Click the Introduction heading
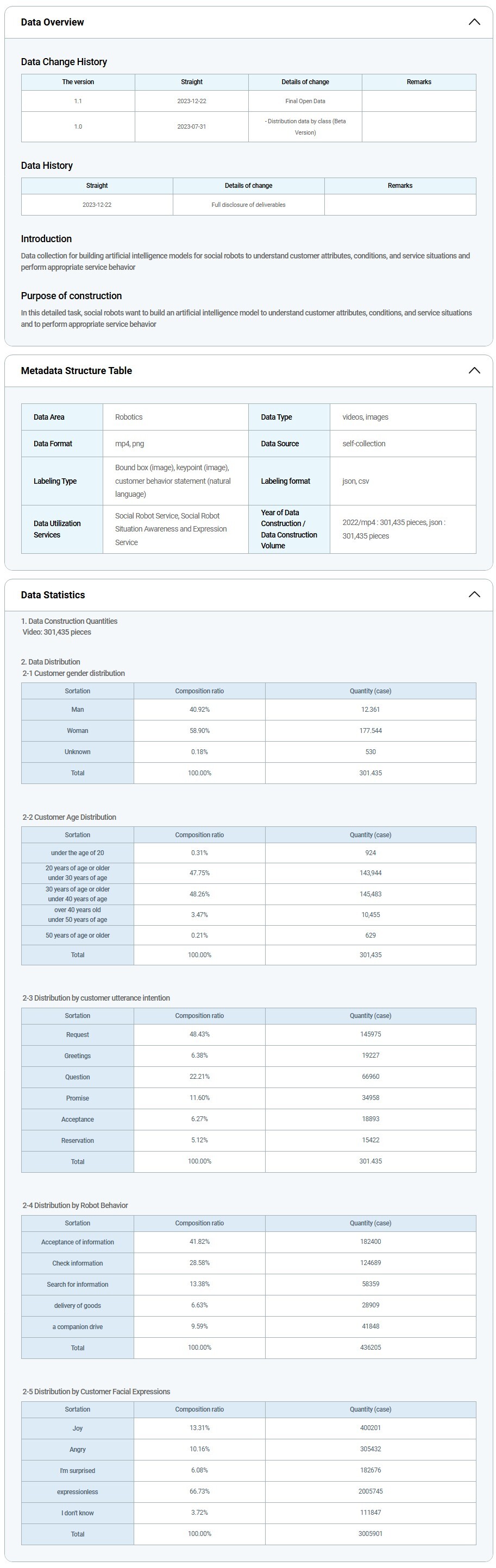The width and height of the screenshot is (496, 1568). click(x=46, y=238)
